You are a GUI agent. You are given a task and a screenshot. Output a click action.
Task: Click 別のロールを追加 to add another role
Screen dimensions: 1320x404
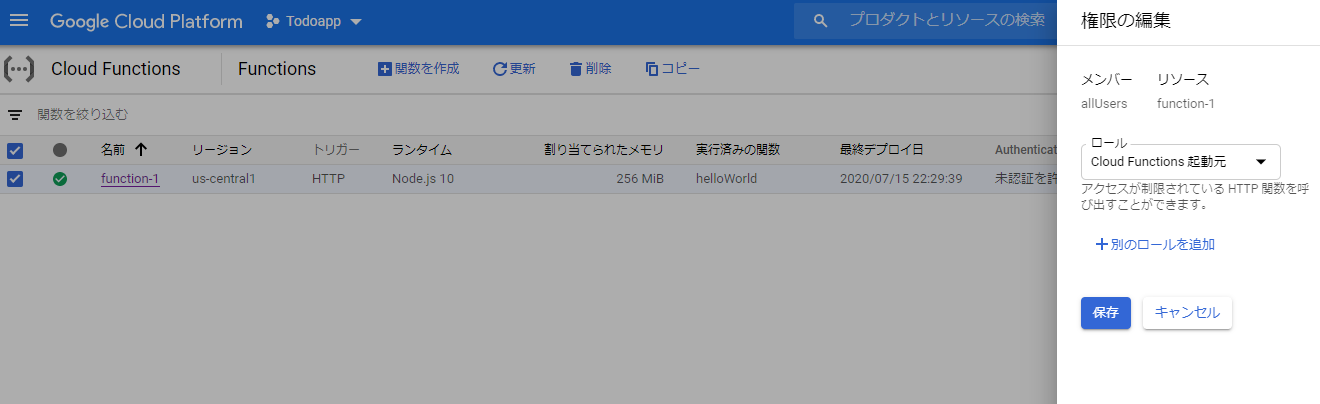coord(1155,244)
